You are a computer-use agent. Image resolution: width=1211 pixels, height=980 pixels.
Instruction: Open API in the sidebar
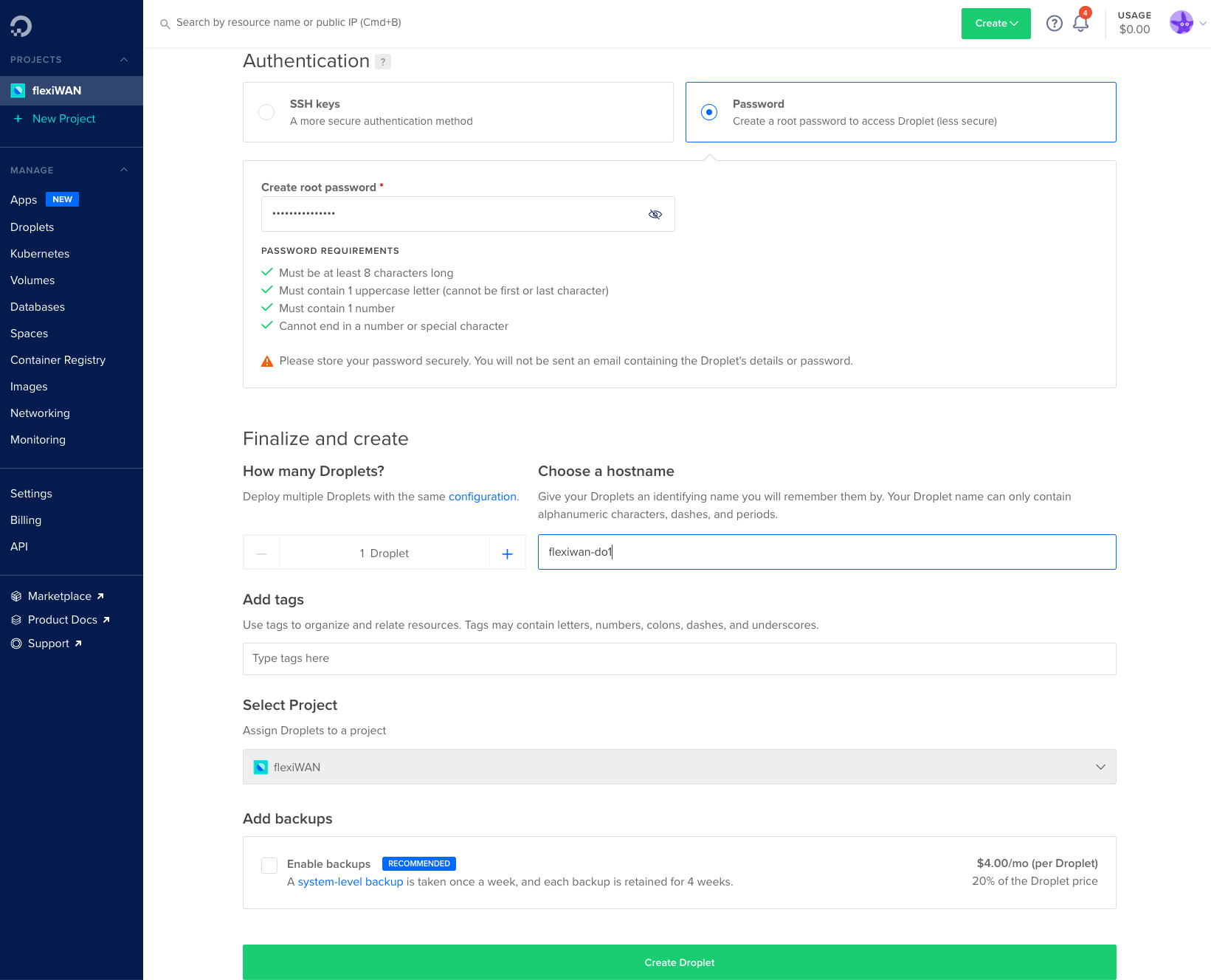click(x=19, y=547)
